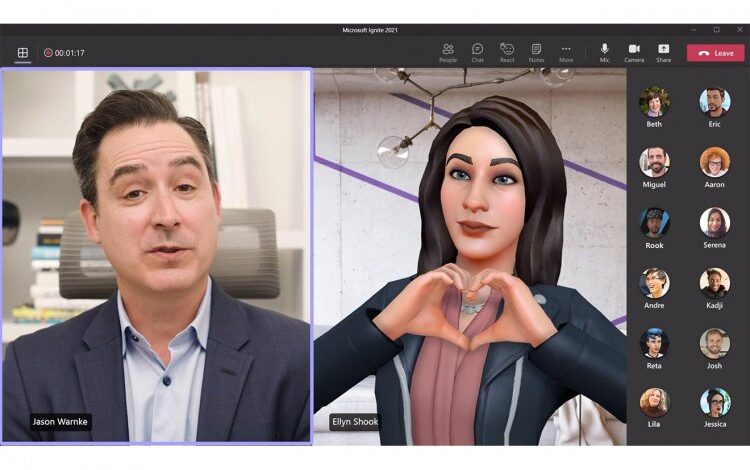
Task: Select Eric's participant avatar
Action: (x=714, y=102)
